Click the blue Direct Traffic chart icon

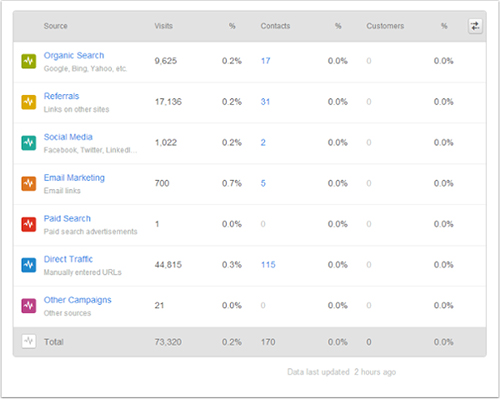tap(29, 265)
